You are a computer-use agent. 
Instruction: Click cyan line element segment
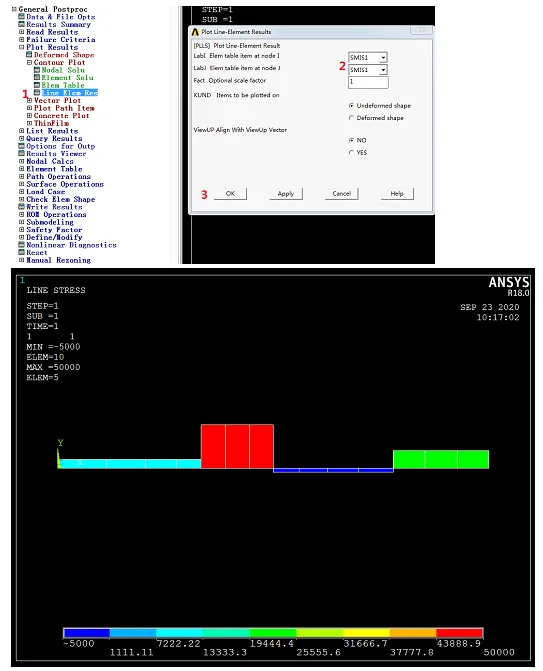[x=130, y=464]
